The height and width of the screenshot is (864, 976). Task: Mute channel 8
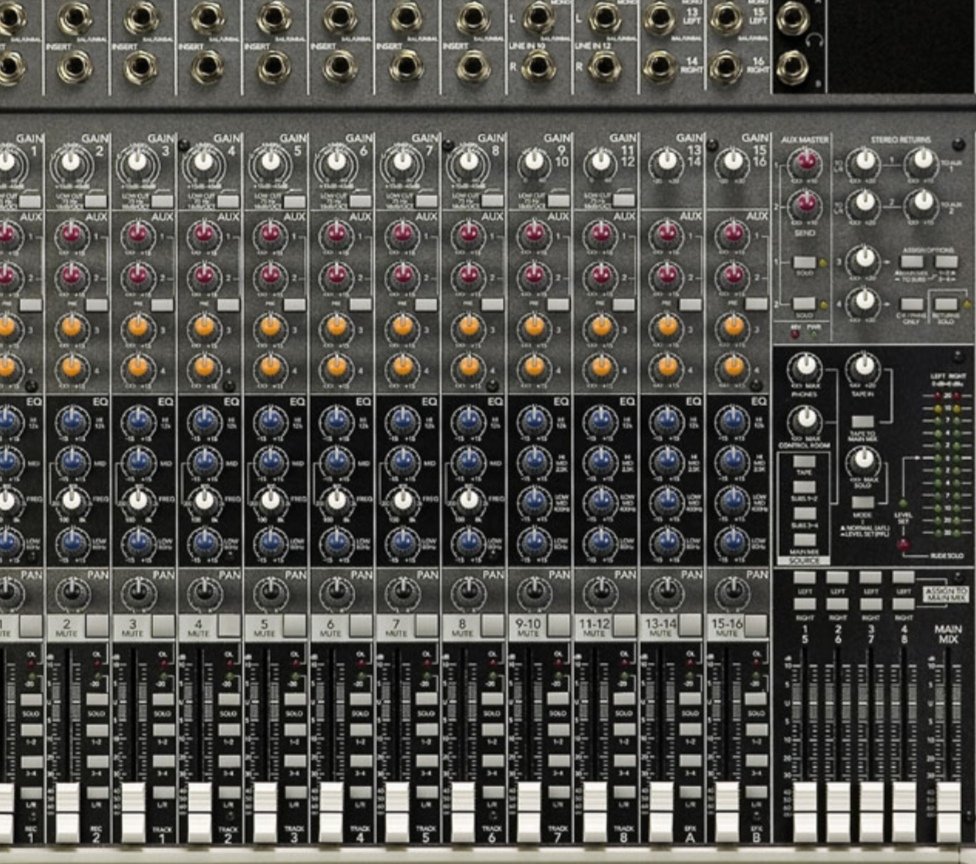492,626
